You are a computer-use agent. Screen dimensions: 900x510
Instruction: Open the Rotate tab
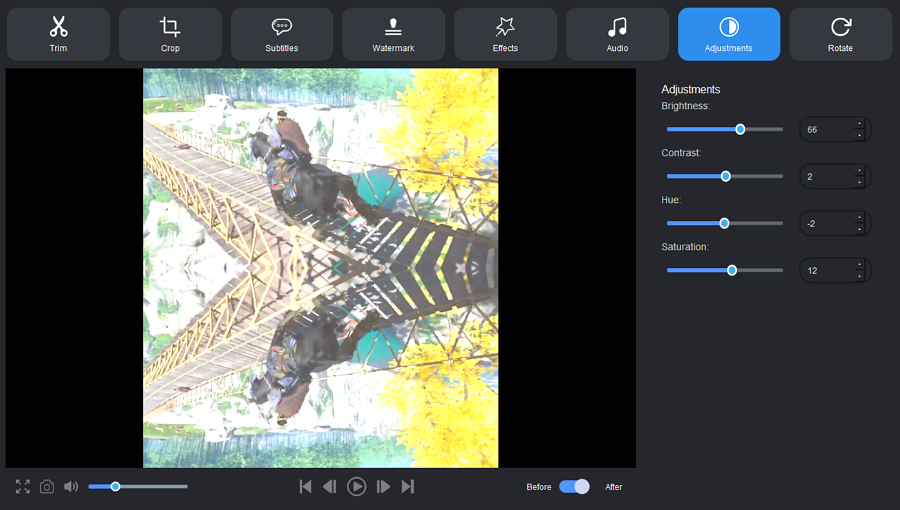coord(840,34)
